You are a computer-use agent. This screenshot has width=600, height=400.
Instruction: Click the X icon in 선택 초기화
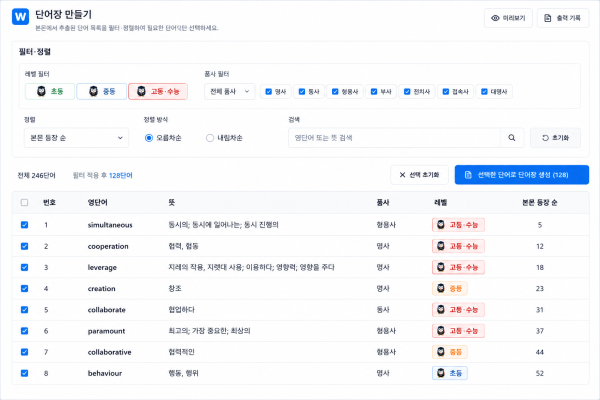tap(402, 175)
